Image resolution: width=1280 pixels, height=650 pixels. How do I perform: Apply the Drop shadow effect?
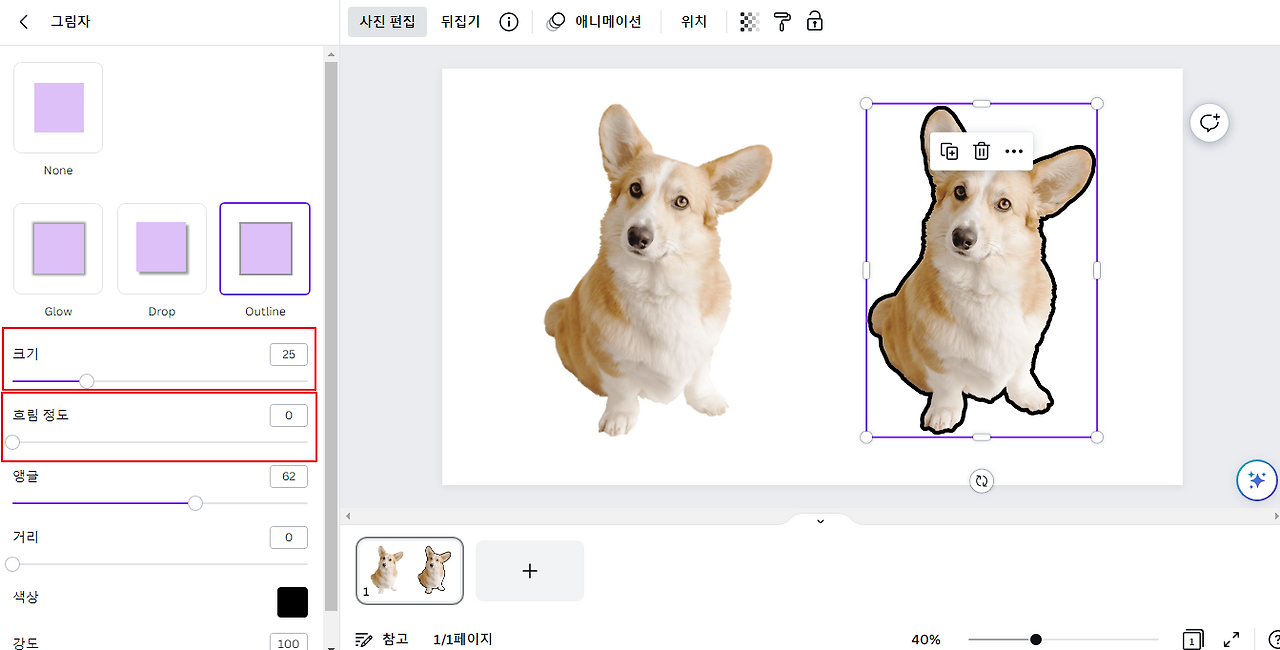[x=162, y=249]
